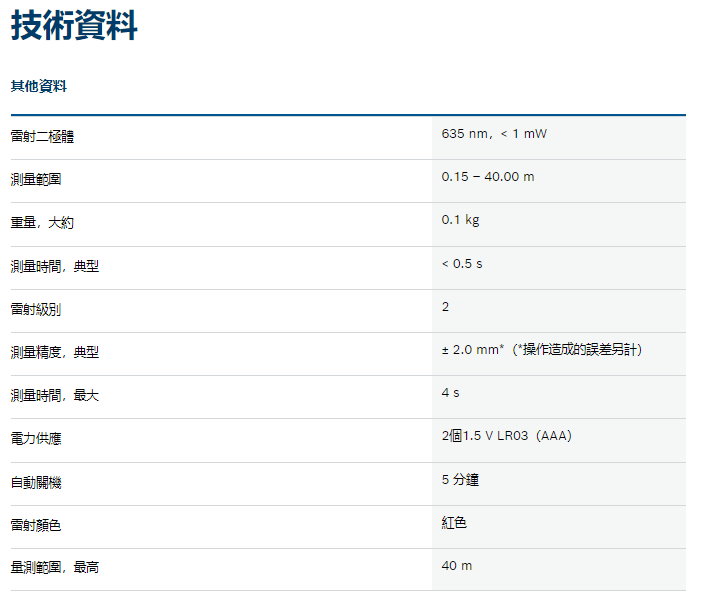Click the < 0.5 s value
The image size is (707, 598).
click(462, 264)
